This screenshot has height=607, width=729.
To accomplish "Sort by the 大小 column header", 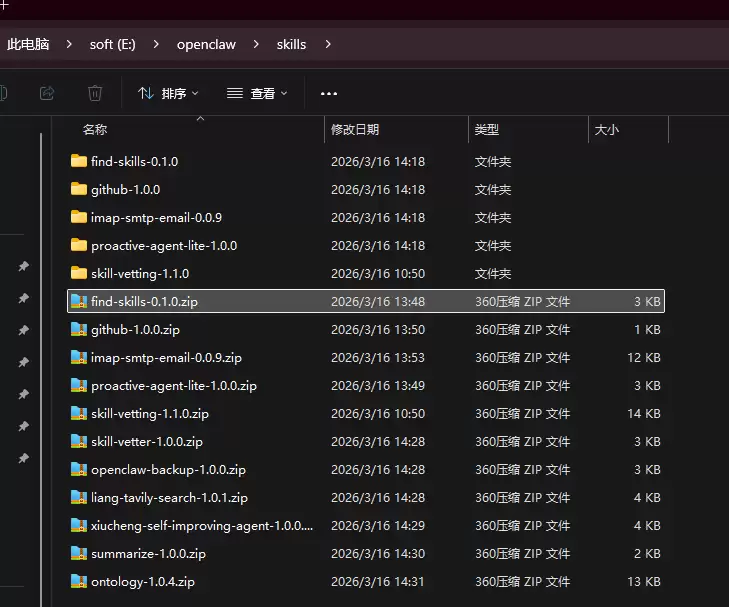I will [607, 130].
